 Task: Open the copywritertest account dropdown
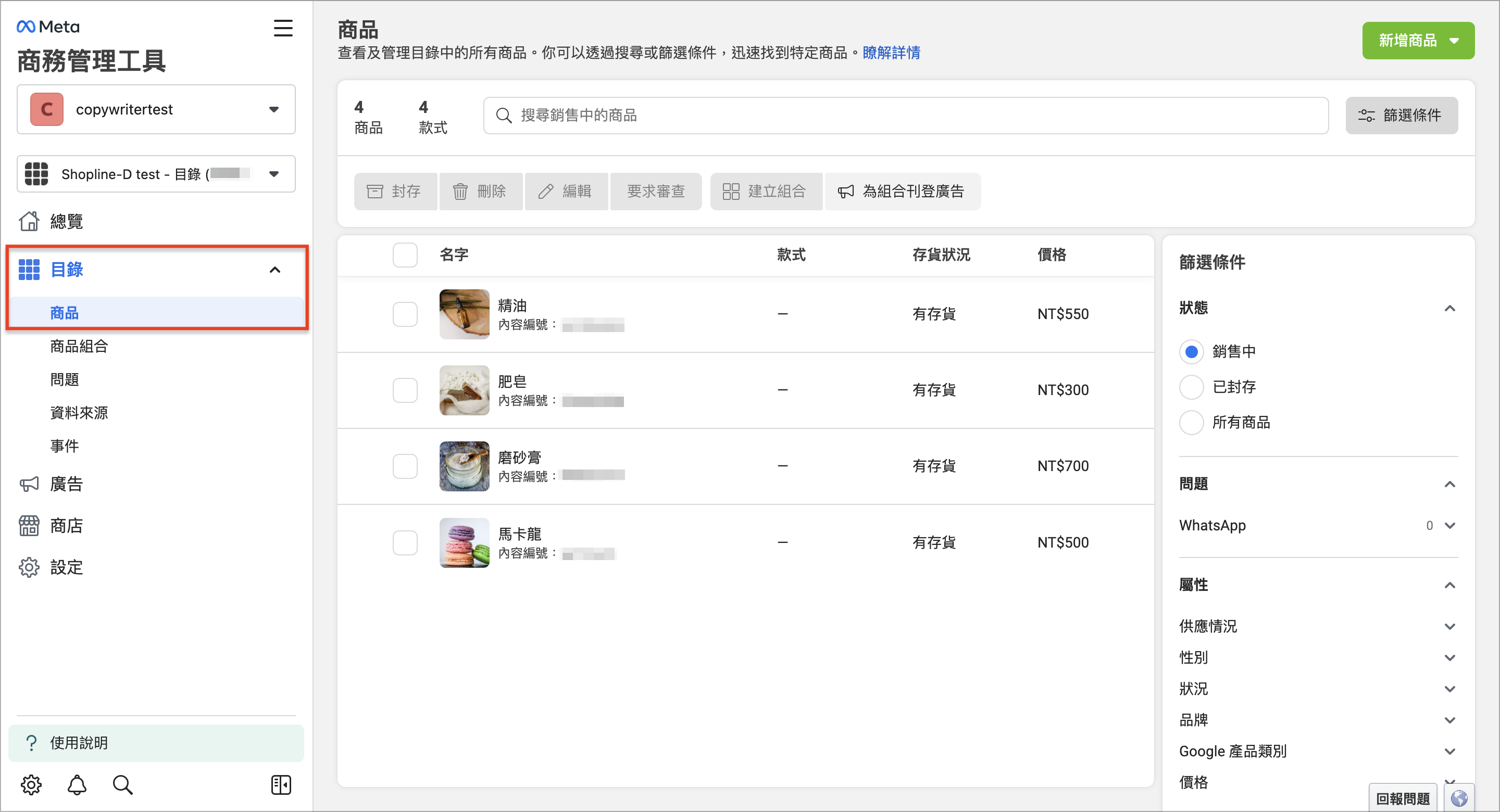[x=156, y=109]
